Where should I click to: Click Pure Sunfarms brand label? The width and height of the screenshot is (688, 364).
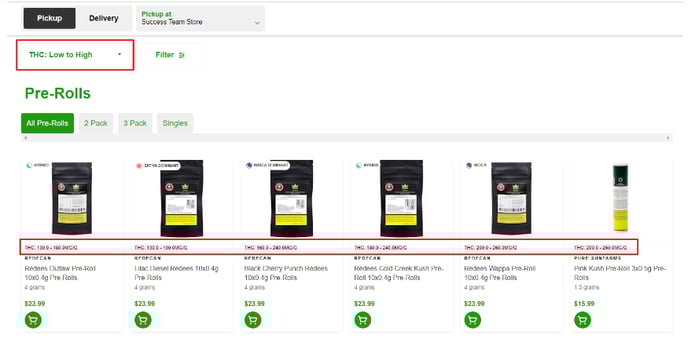598,258
